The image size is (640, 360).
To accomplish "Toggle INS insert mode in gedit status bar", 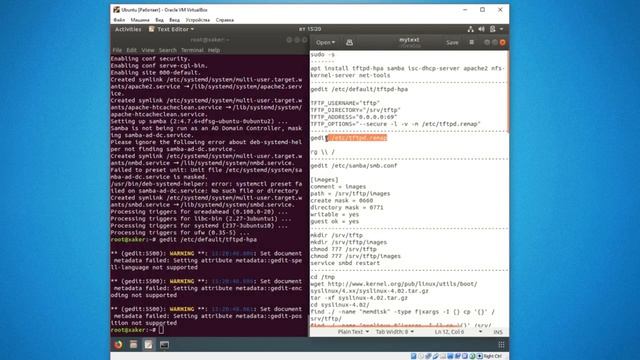I will coord(498,332).
